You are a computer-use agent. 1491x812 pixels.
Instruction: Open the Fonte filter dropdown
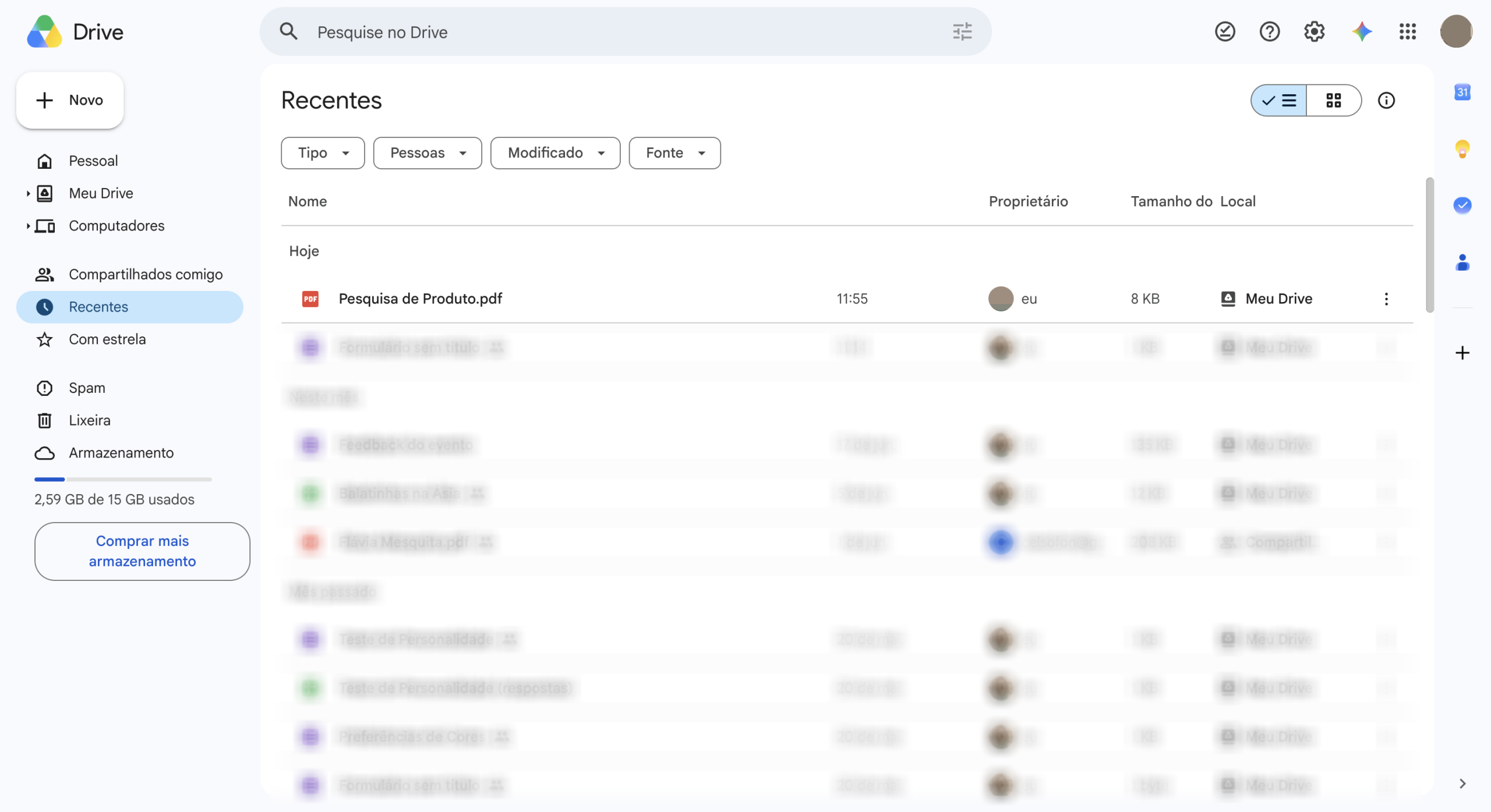click(674, 153)
